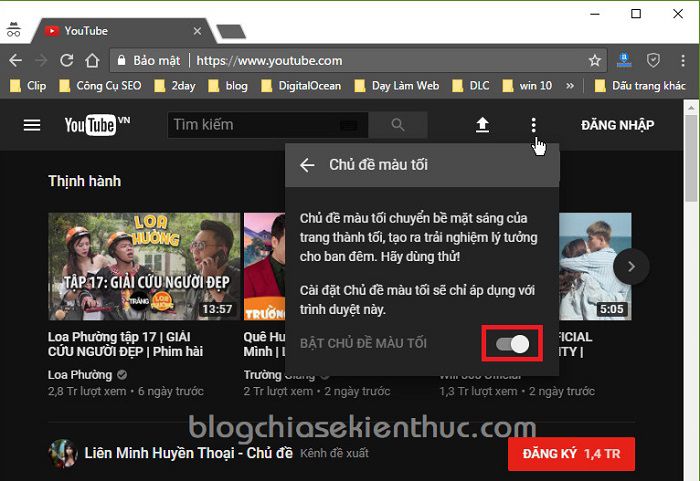Screen dimensions: 700x481
Task: Click the upload video arrow icon
Action: (482, 125)
